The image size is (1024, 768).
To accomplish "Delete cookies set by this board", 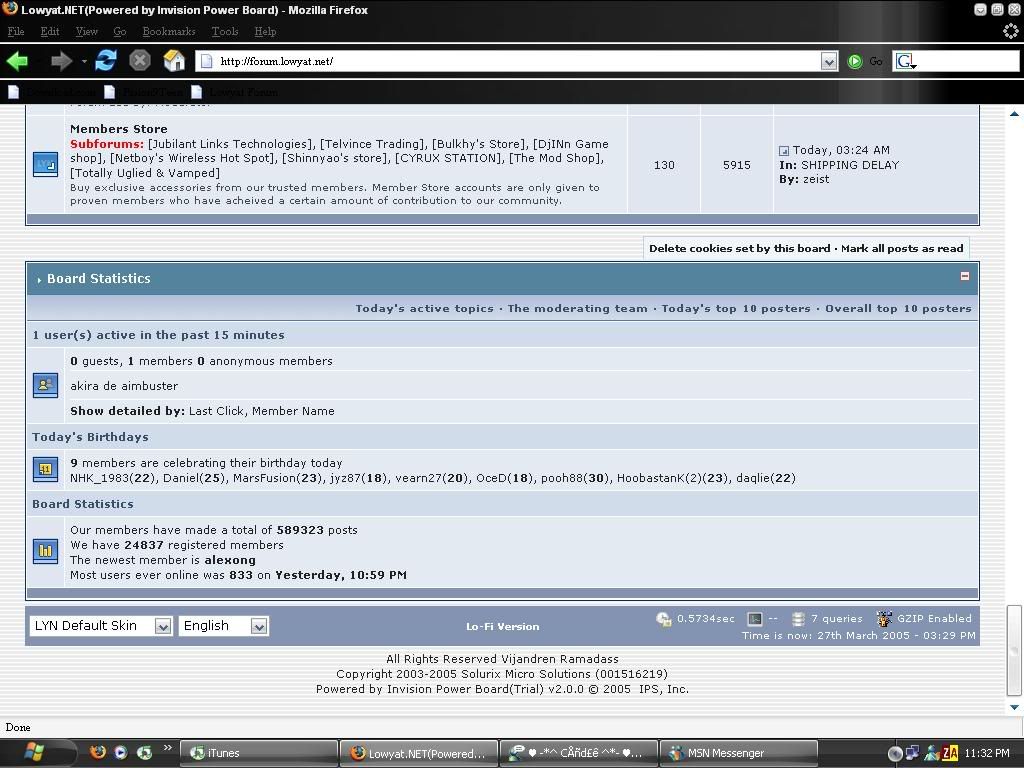I will click(x=739, y=248).
